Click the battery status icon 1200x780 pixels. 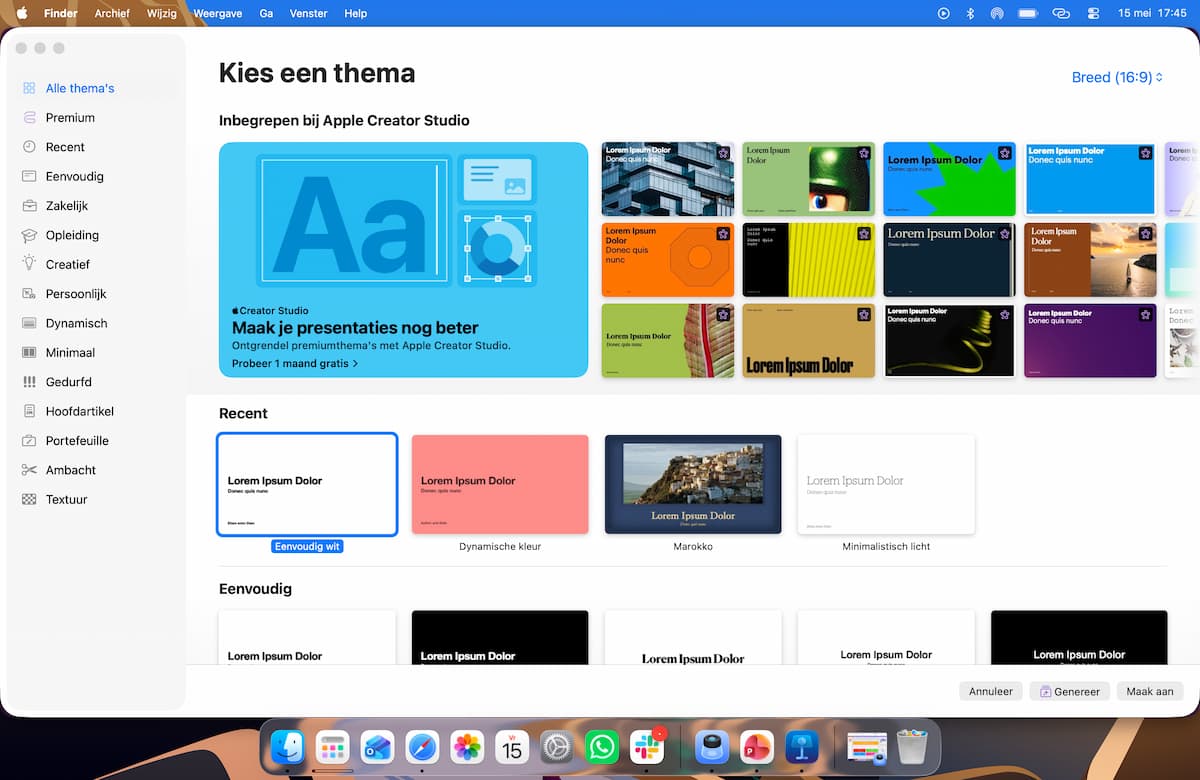click(1028, 13)
